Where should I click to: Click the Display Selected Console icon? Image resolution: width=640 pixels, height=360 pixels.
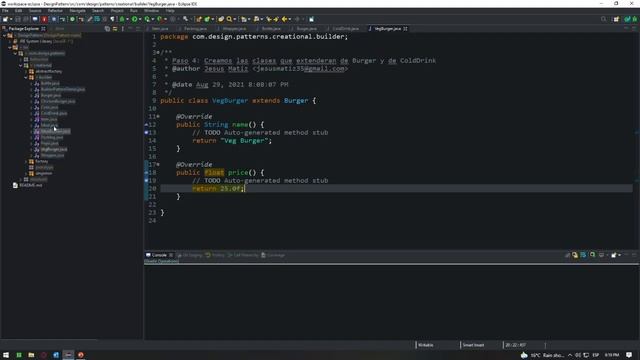pos(602,255)
